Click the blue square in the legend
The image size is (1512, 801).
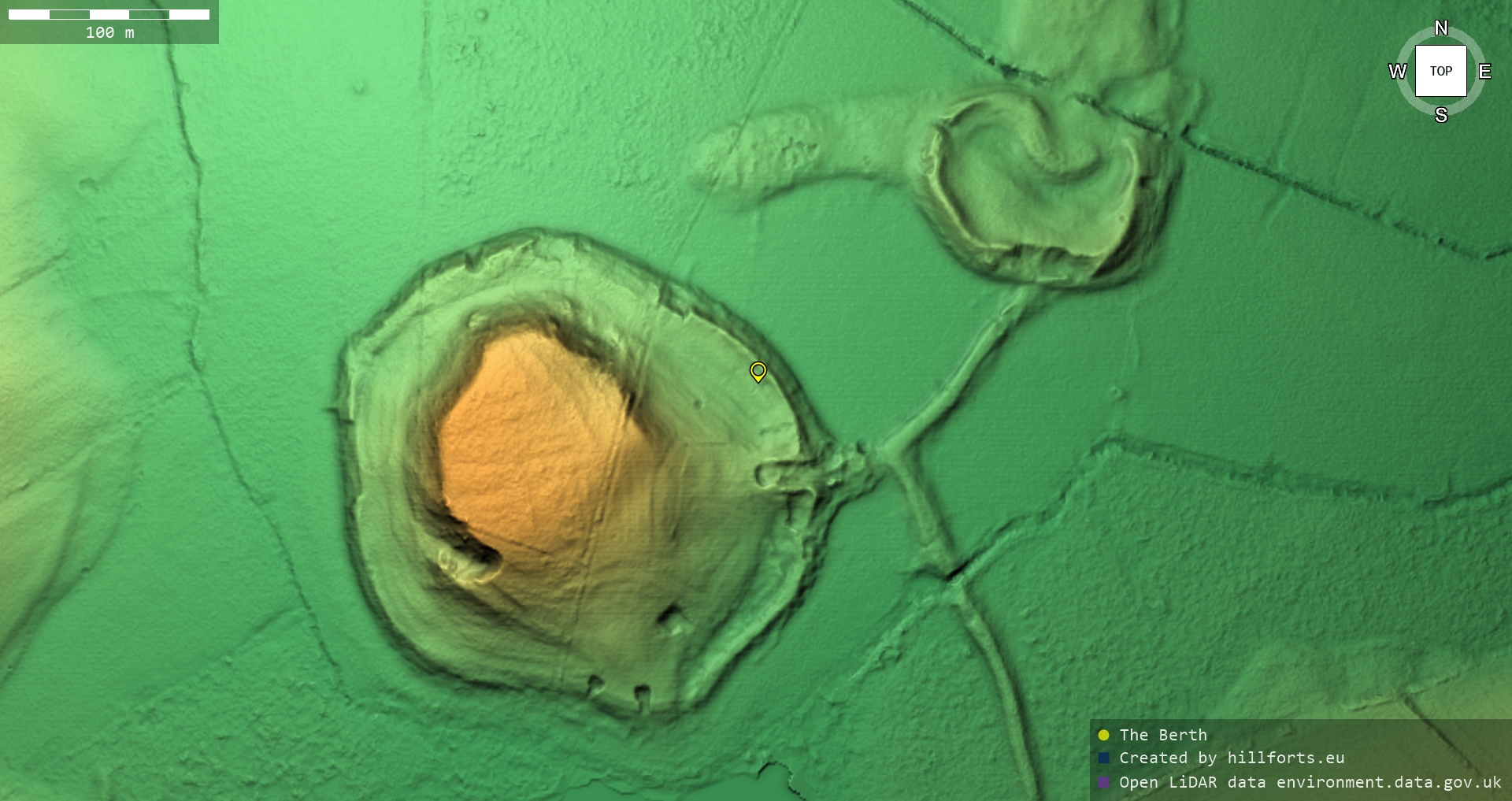(1103, 758)
